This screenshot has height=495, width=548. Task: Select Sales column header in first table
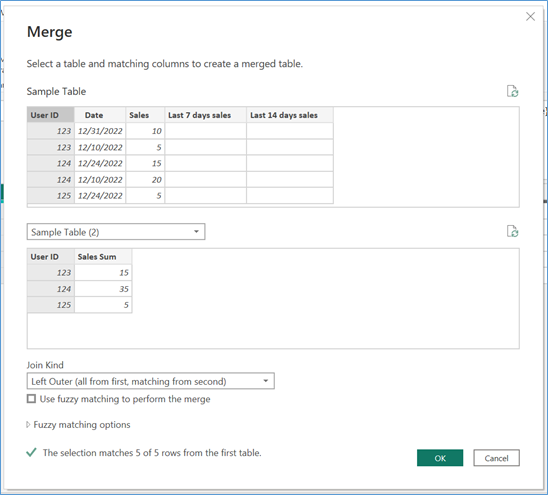click(145, 115)
